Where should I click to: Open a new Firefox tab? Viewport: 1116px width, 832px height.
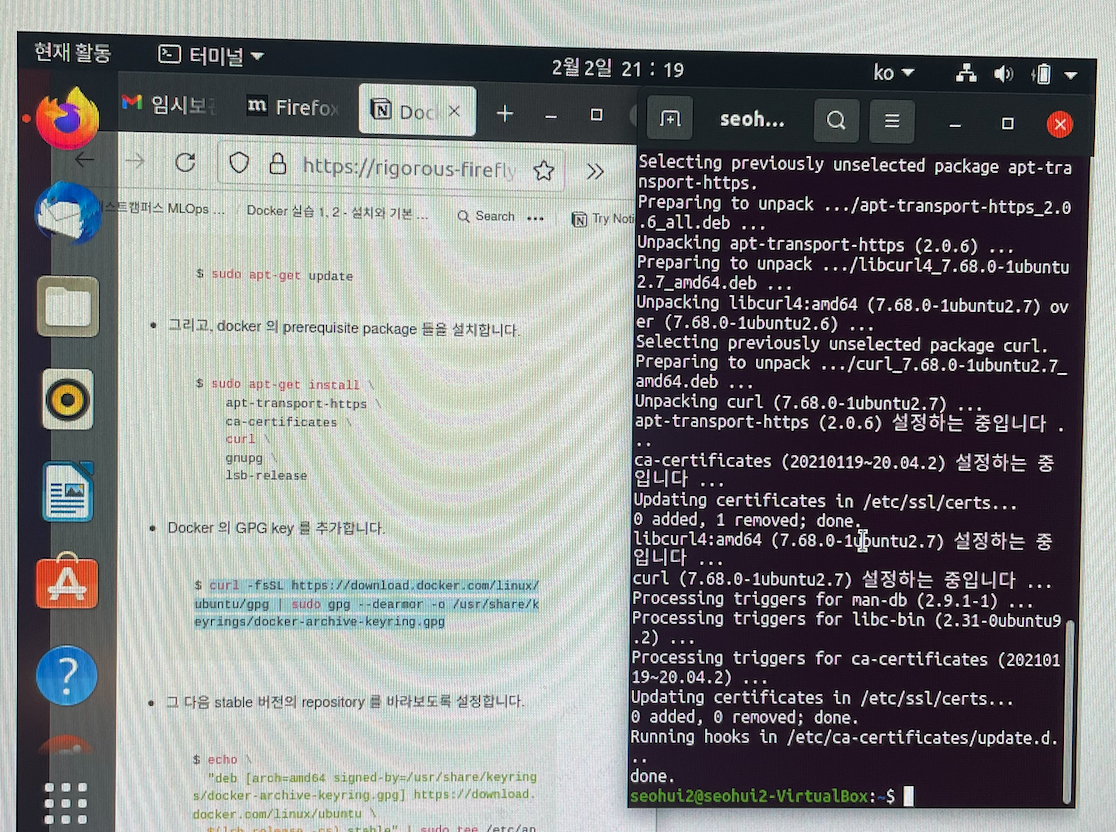[x=505, y=112]
